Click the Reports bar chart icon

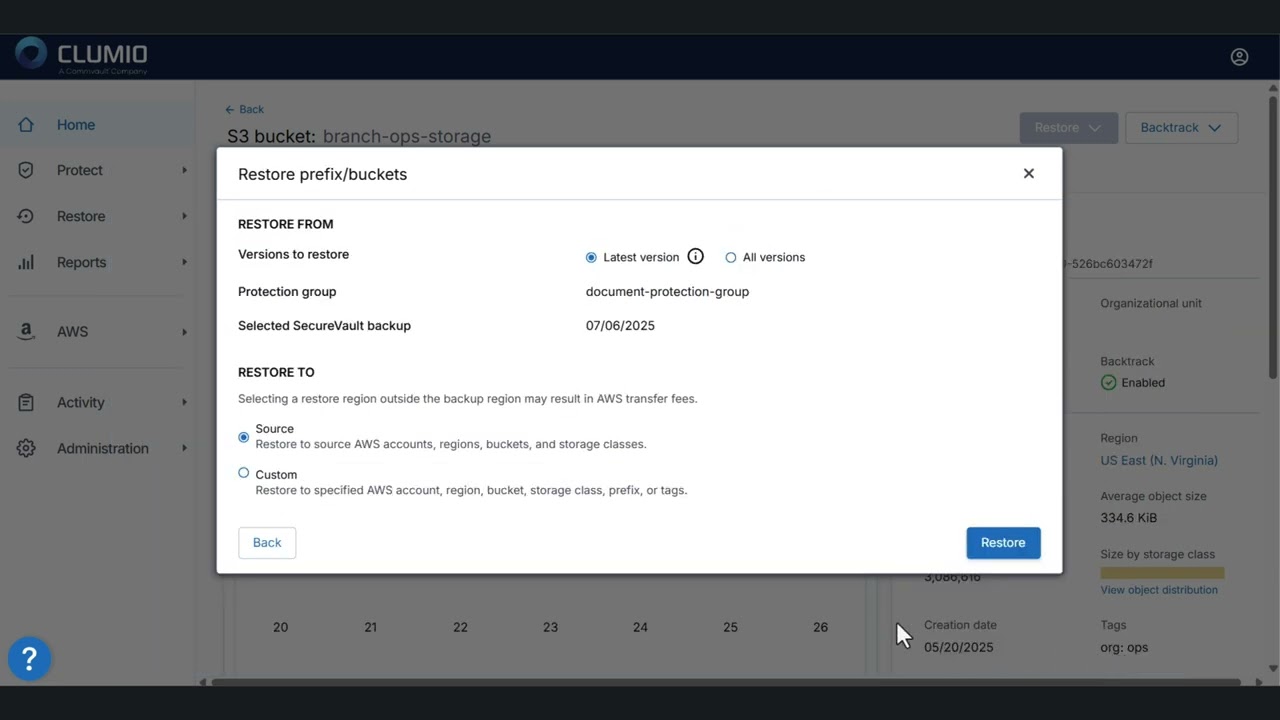coord(26,262)
